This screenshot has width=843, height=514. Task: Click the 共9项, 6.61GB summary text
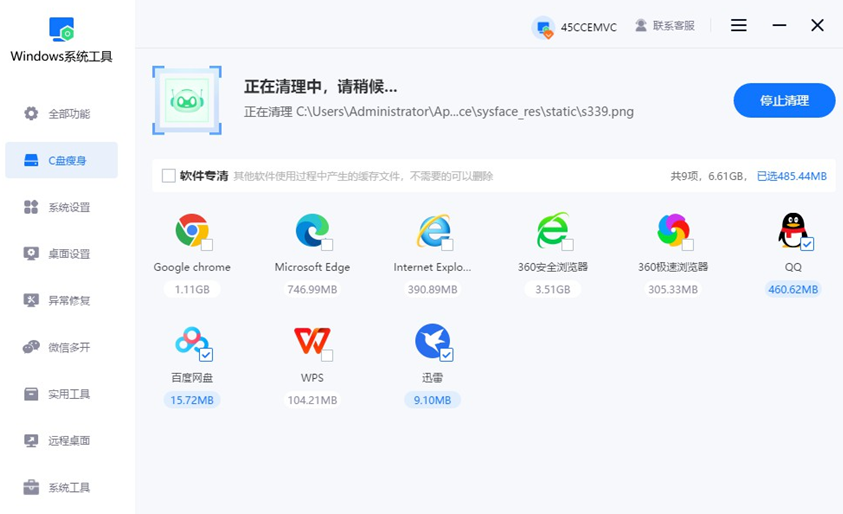tap(709, 176)
